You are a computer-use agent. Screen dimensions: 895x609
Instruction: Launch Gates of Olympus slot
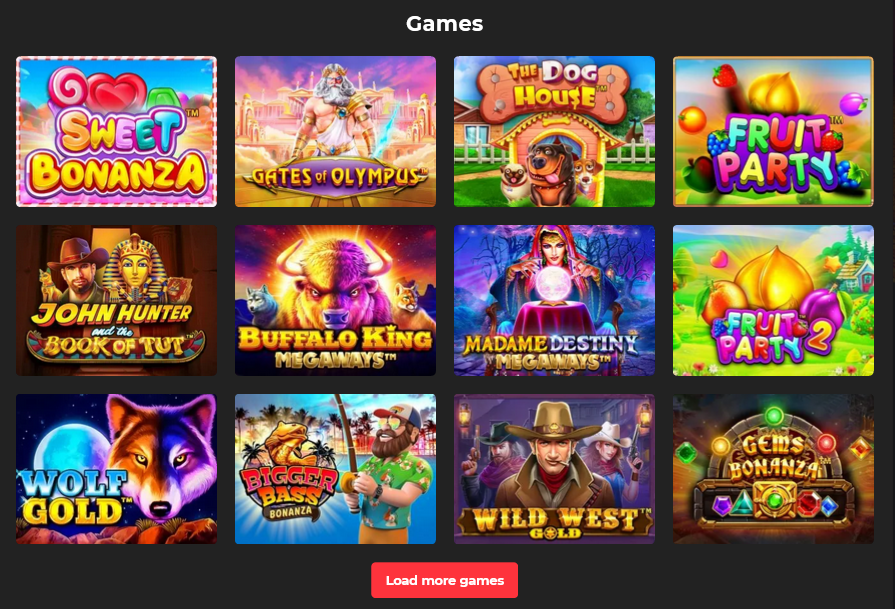(x=335, y=131)
